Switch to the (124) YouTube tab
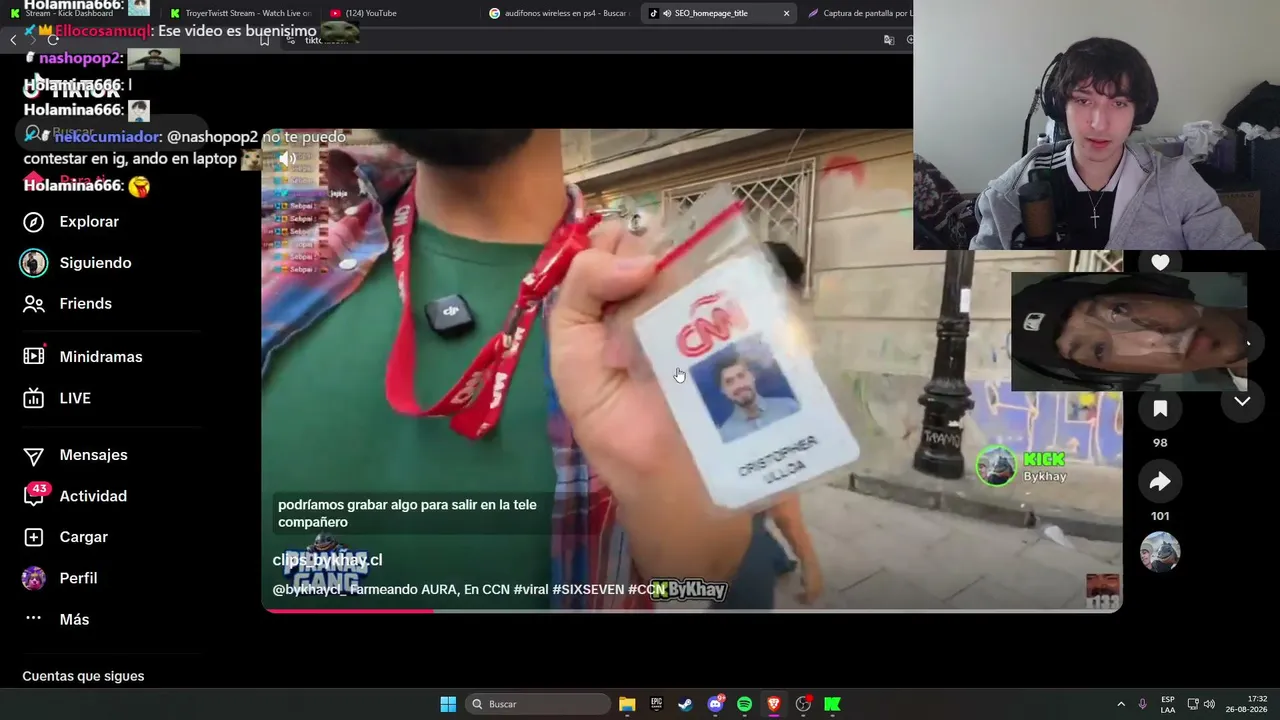 [x=400, y=13]
